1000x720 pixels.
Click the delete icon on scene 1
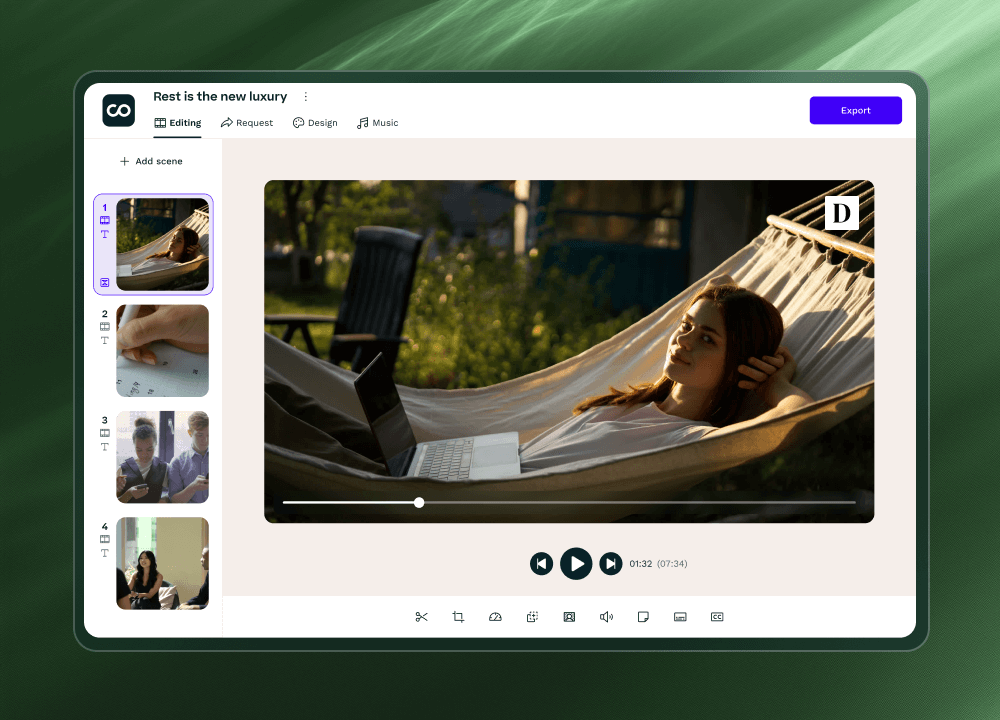click(105, 283)
